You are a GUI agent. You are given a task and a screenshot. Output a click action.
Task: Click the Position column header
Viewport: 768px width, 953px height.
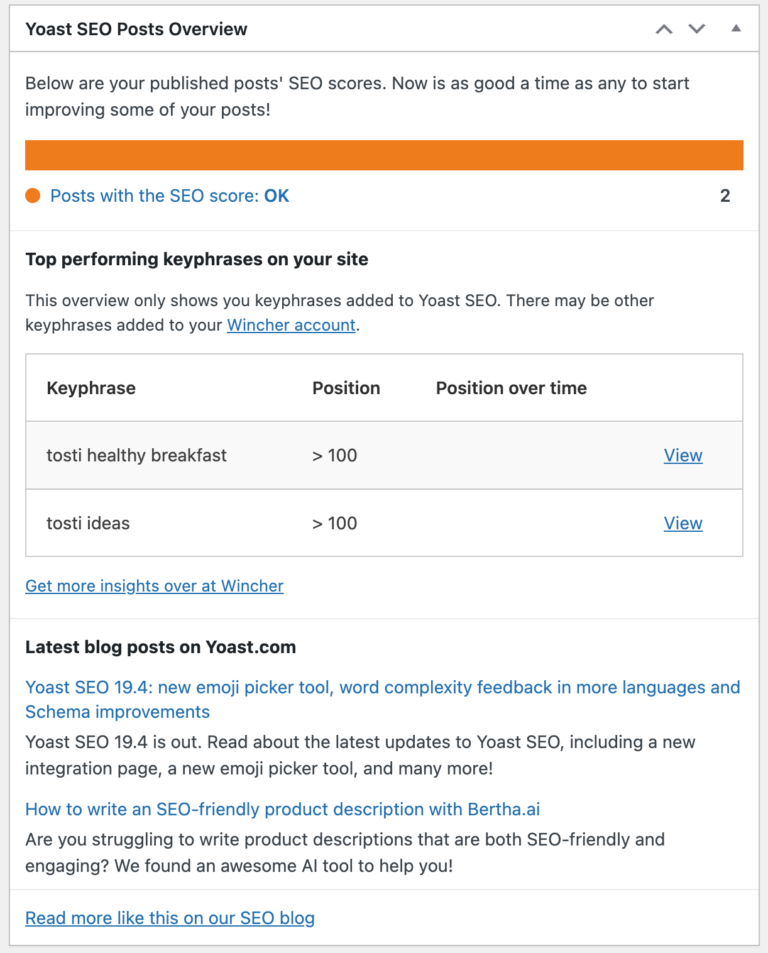(346, 388)
